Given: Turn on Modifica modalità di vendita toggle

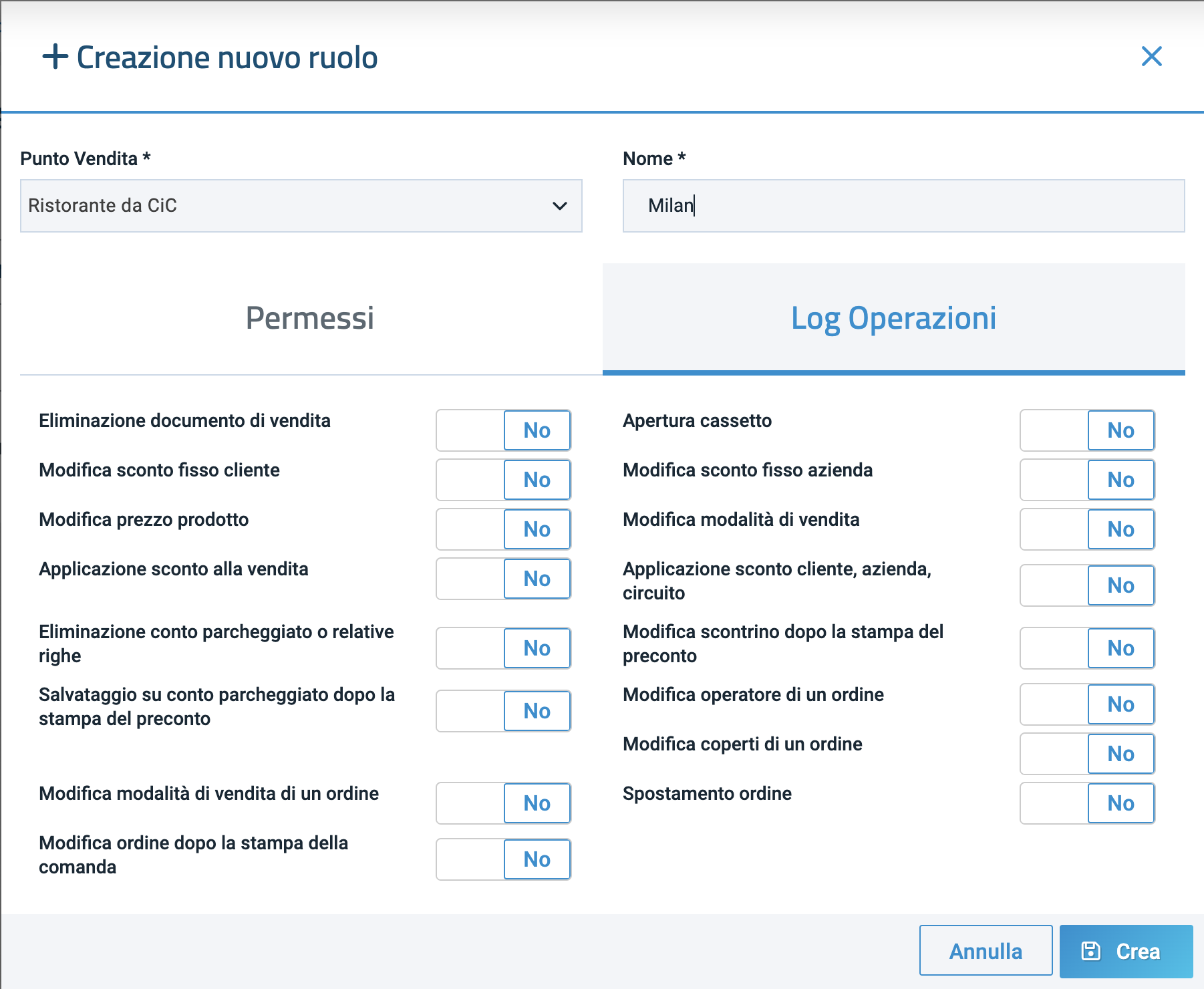Looking at the screenshot, I should (1087, 529).
